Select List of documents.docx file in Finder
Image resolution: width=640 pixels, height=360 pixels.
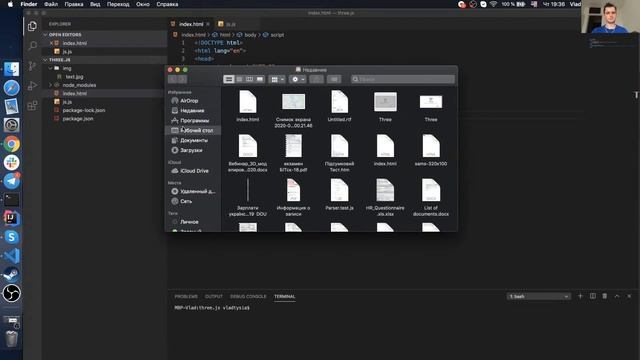coord(431,197)
